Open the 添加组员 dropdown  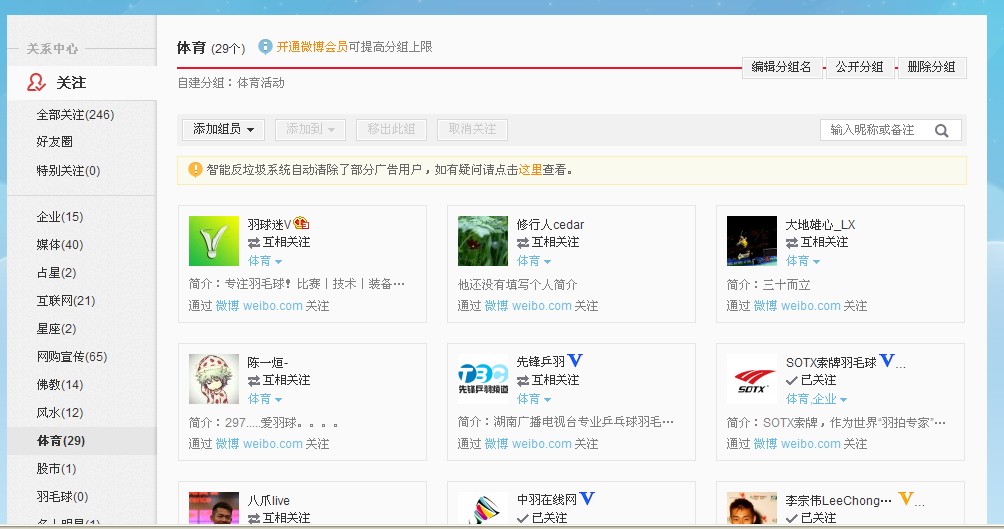click(x=223, y=129)
